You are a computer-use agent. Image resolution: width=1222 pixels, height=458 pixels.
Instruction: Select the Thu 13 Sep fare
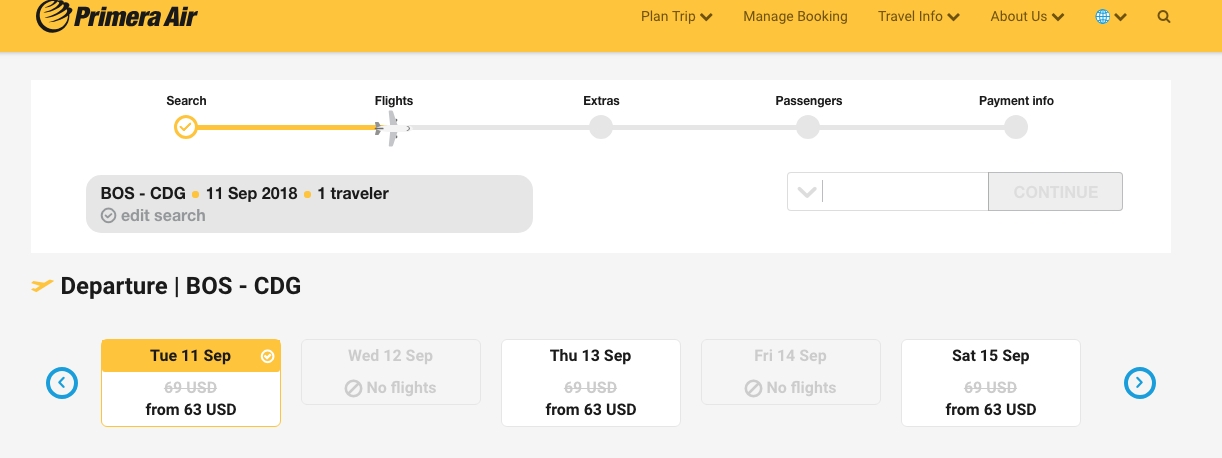pos(591,383)
